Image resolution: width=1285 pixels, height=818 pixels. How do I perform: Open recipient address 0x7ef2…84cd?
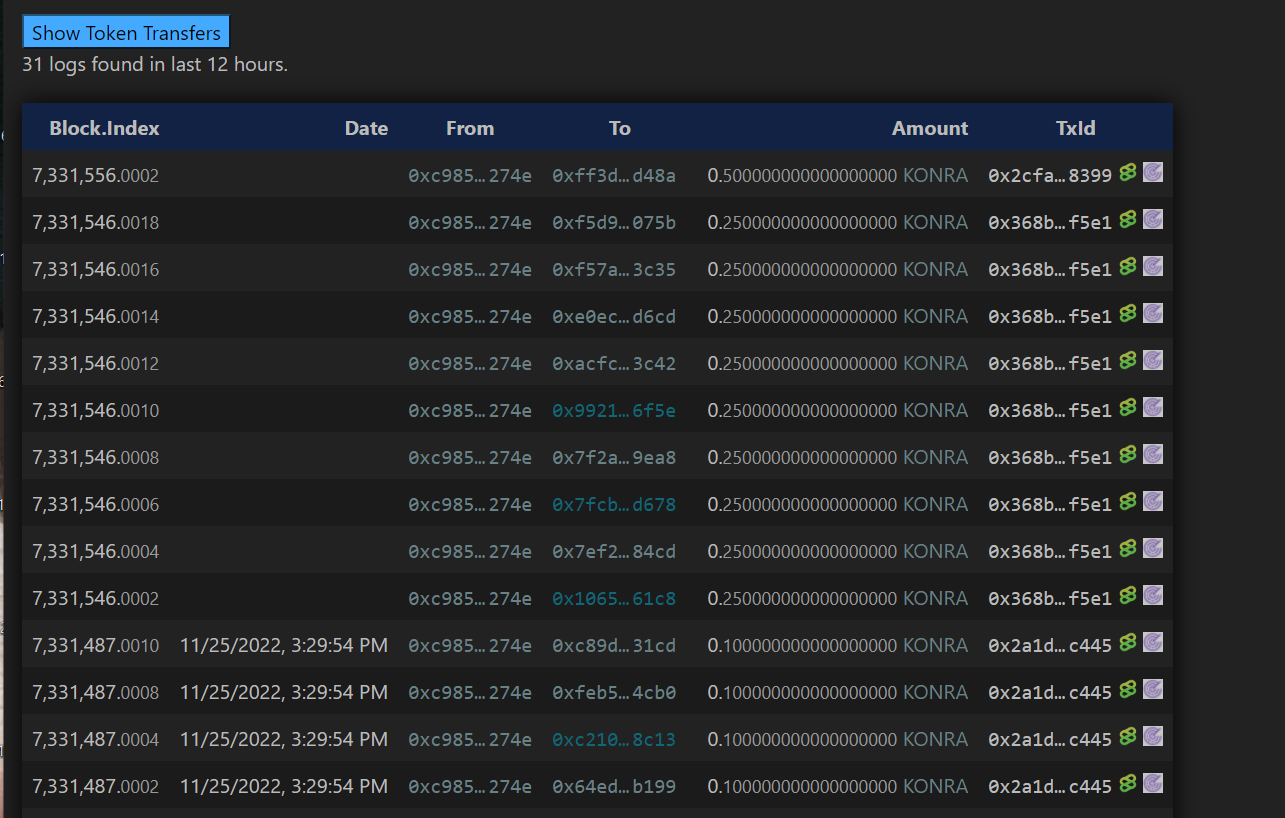614,552
